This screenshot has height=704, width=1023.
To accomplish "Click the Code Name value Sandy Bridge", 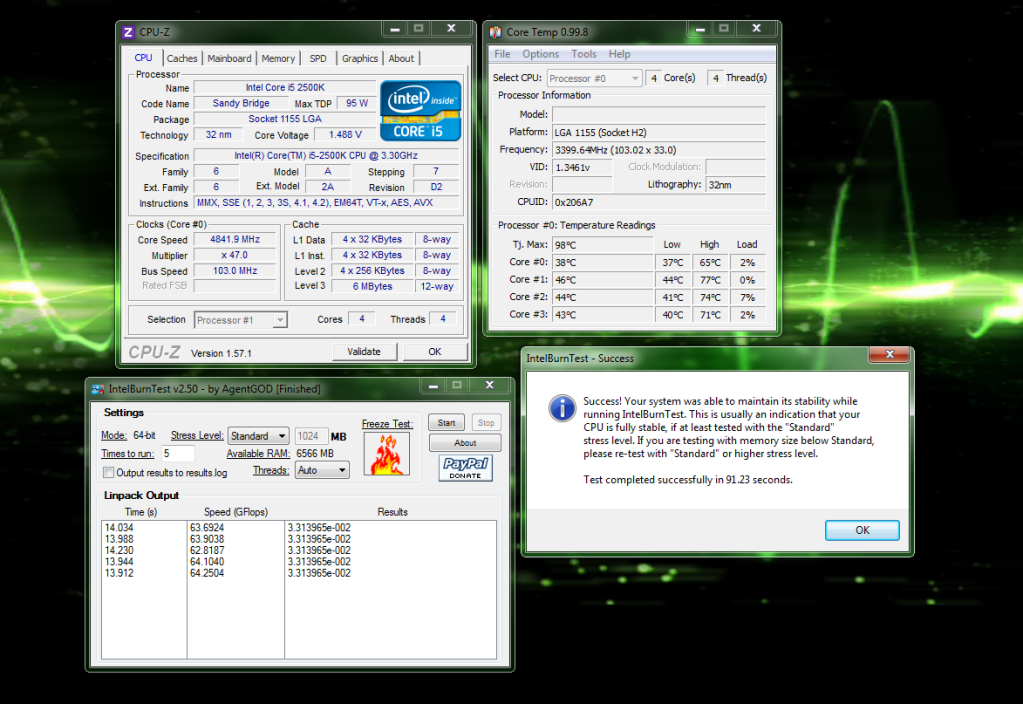I will pyautogui.click(x=241, y=103).
